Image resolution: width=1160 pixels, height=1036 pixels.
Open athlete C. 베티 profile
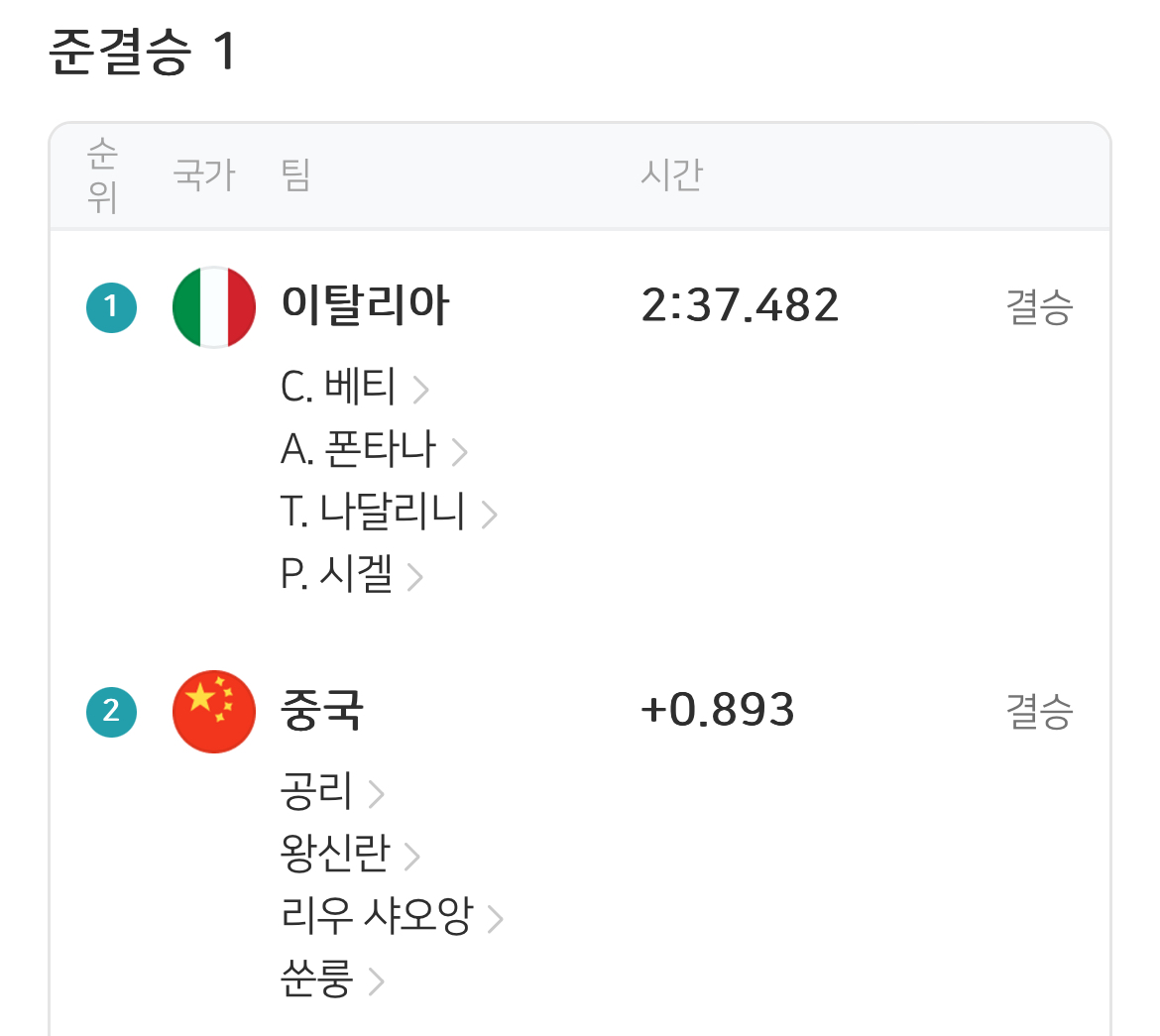click(x=339, y=387)
